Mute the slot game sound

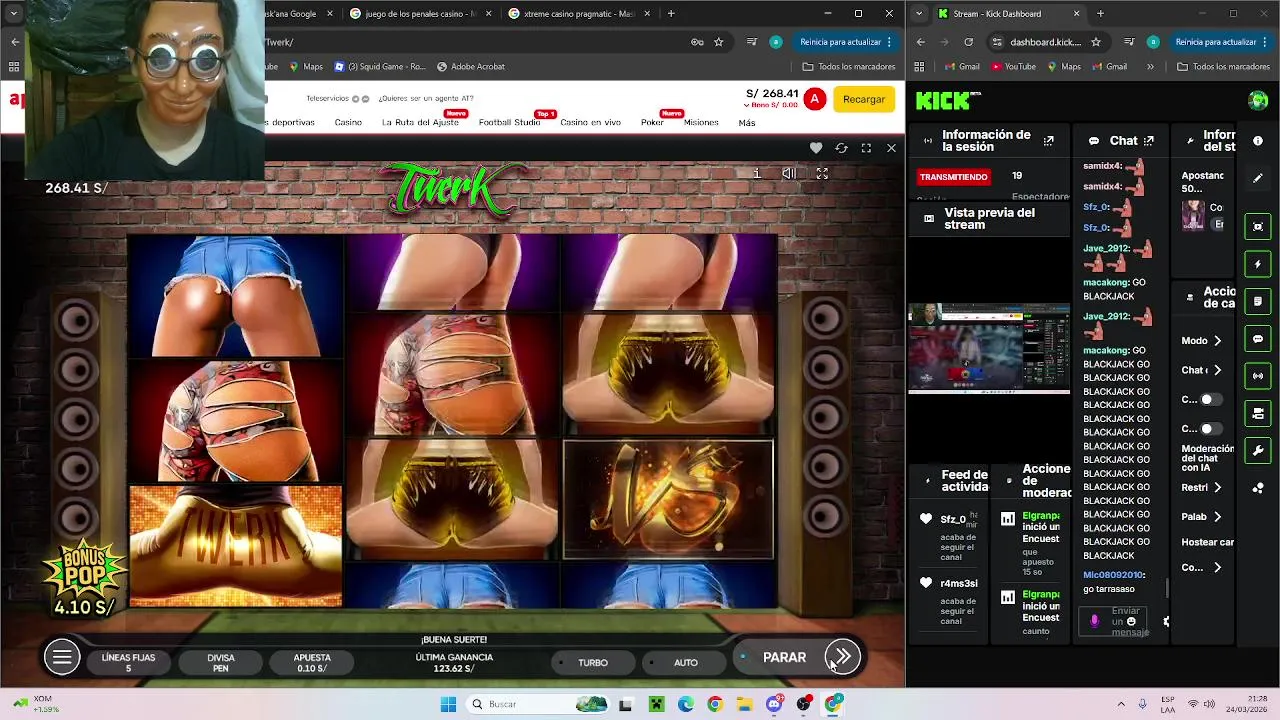click(789, 173)
